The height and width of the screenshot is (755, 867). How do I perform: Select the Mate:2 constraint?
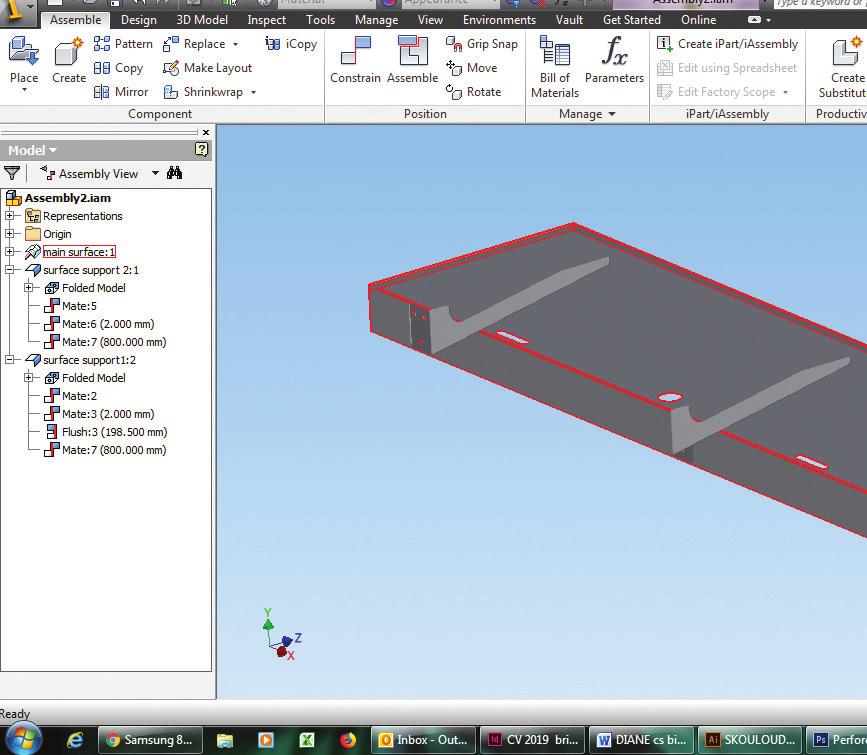pos(79,396)
